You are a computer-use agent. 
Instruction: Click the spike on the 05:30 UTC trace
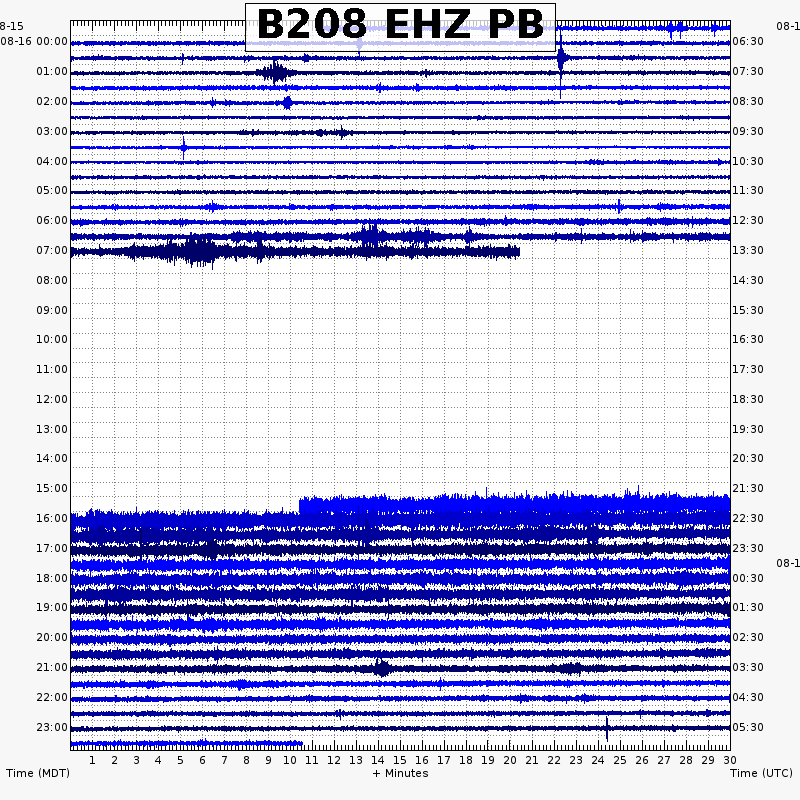click(607, 729)
